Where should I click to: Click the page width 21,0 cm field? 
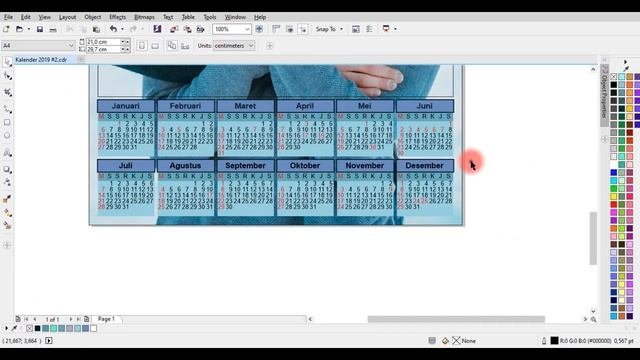click(102, 42)
